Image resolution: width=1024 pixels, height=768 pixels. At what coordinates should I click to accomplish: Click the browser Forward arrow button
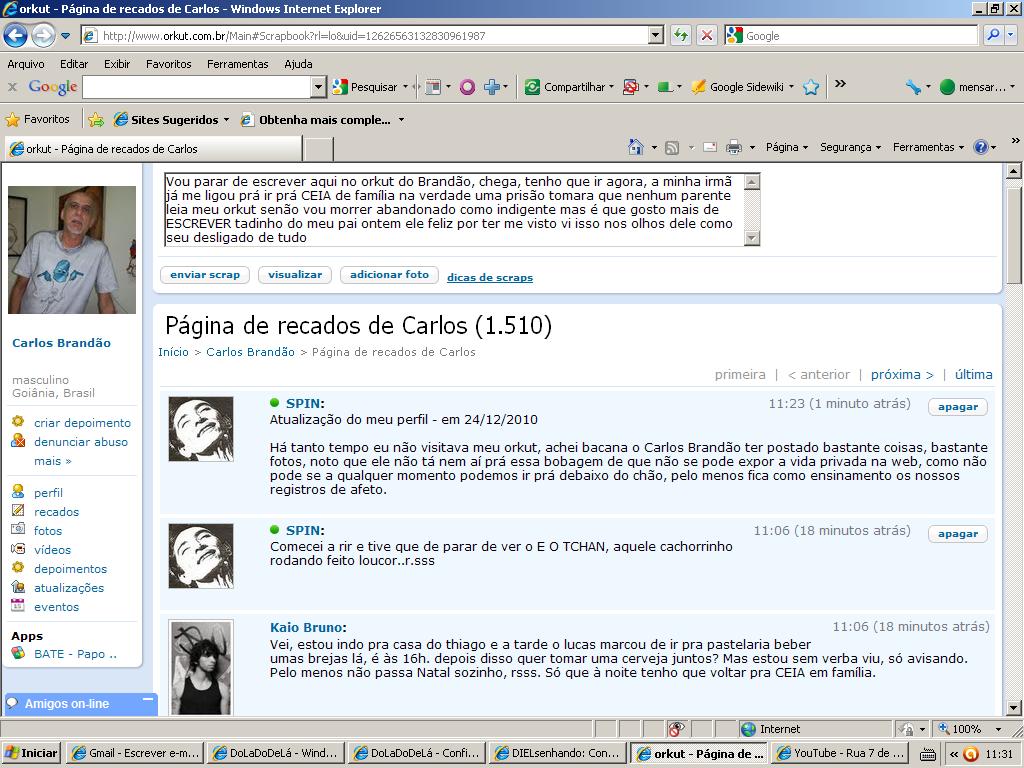click(43, 35)
